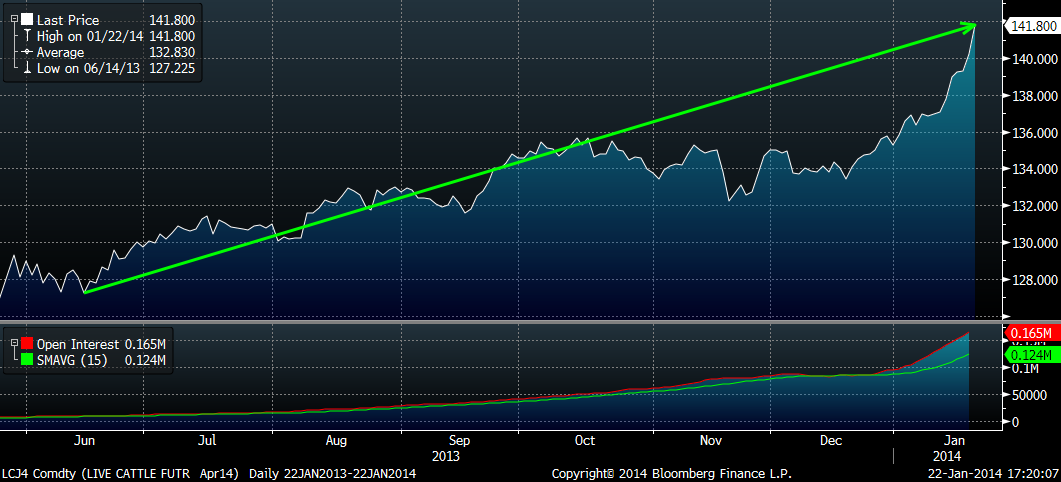Click the Low marker icon in legend
The height and width of the screenshot is (482, 1061).
pyautogui.click(x=27, y=68)
